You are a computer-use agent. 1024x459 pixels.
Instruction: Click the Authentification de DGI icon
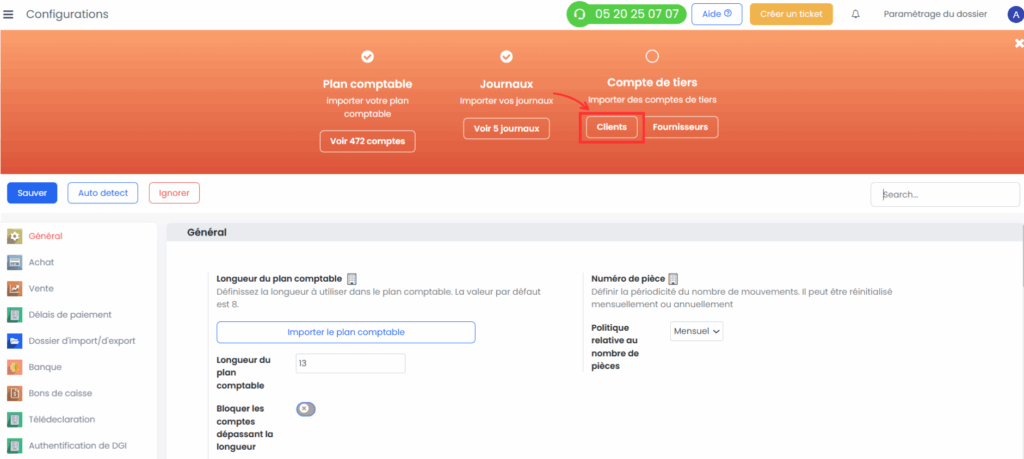[x=14, y=446]
